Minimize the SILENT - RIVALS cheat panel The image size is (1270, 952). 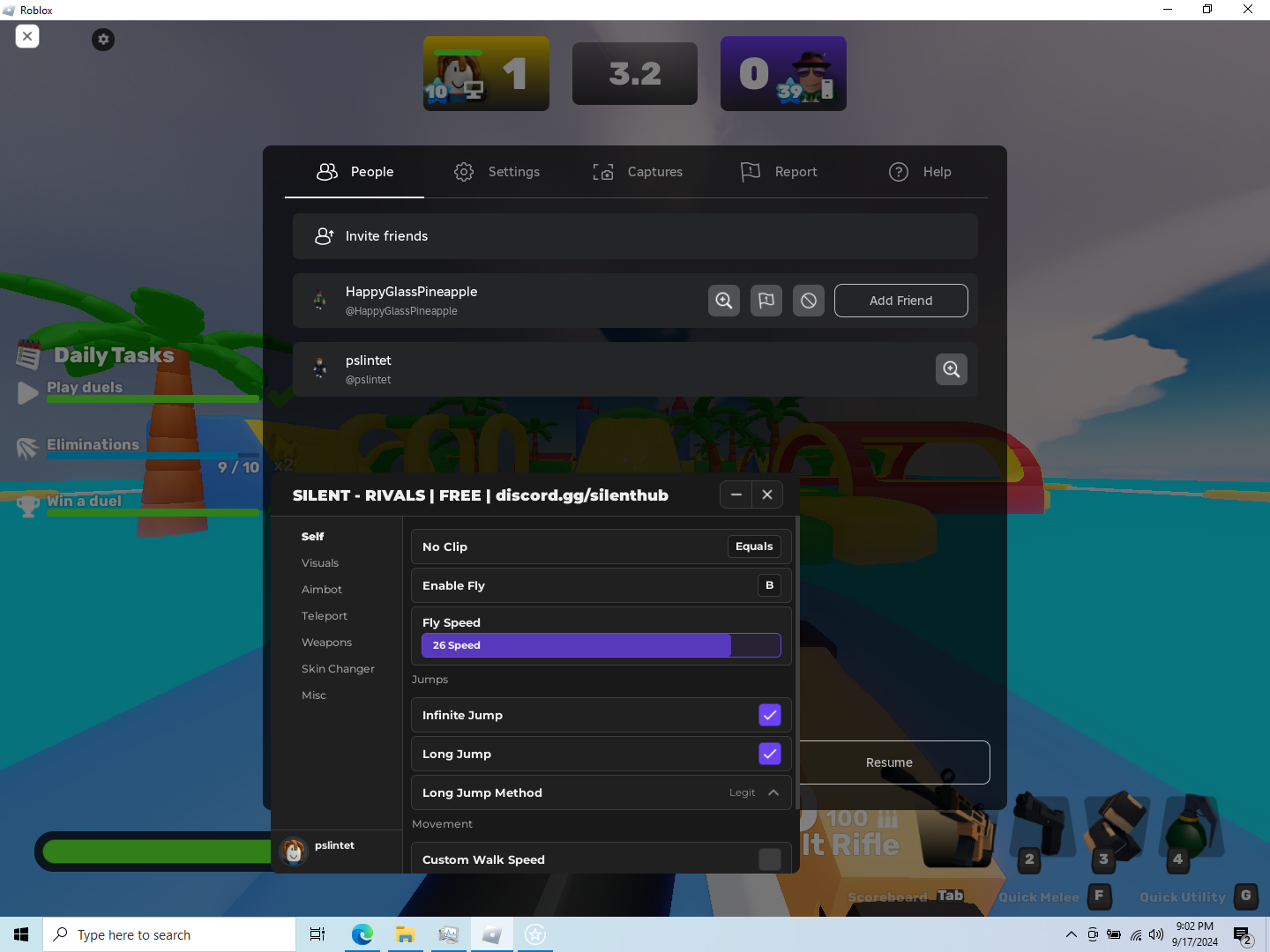(736, 495)
